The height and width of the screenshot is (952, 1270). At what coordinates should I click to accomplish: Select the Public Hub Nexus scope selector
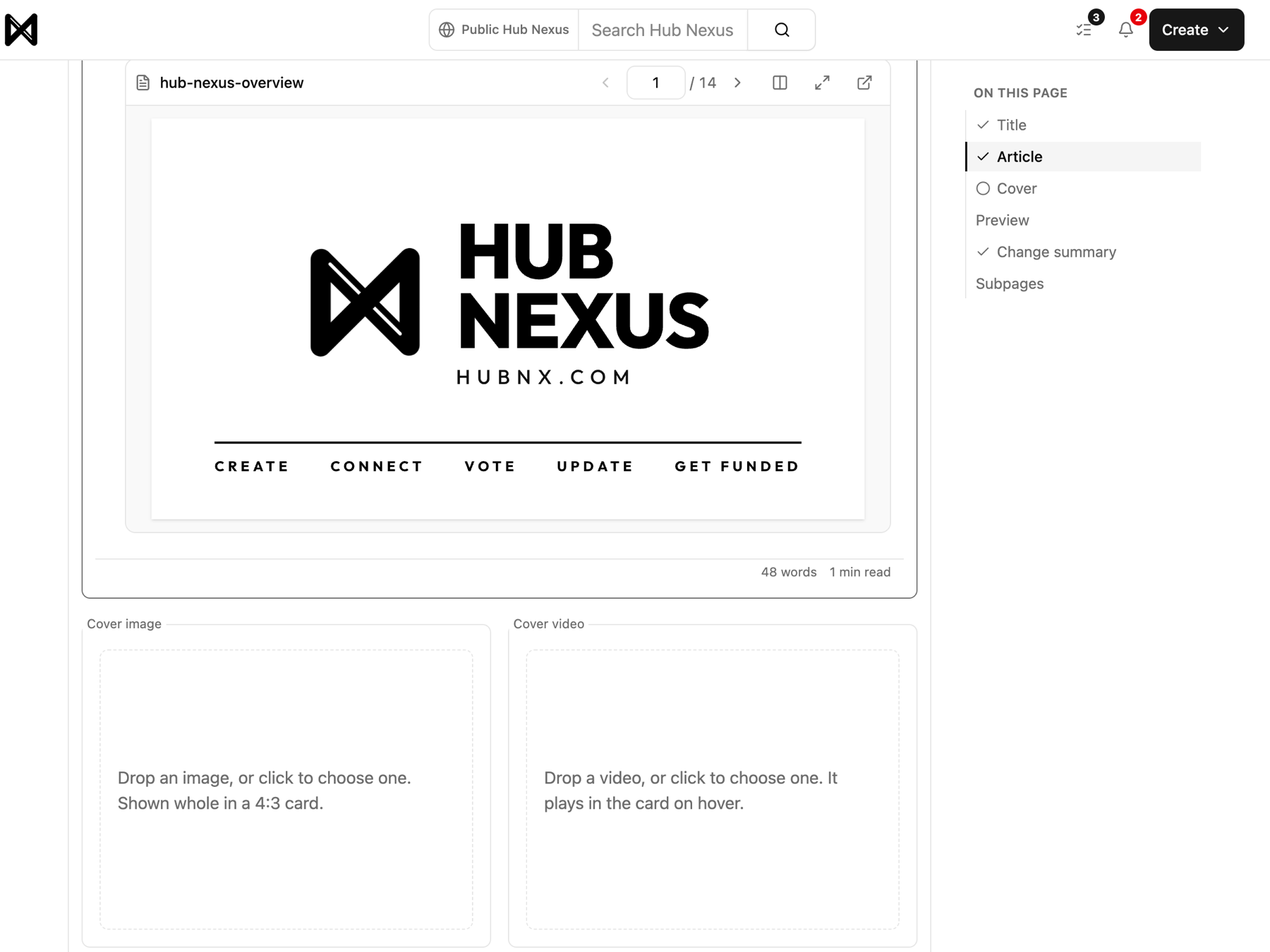coord(504,30)
